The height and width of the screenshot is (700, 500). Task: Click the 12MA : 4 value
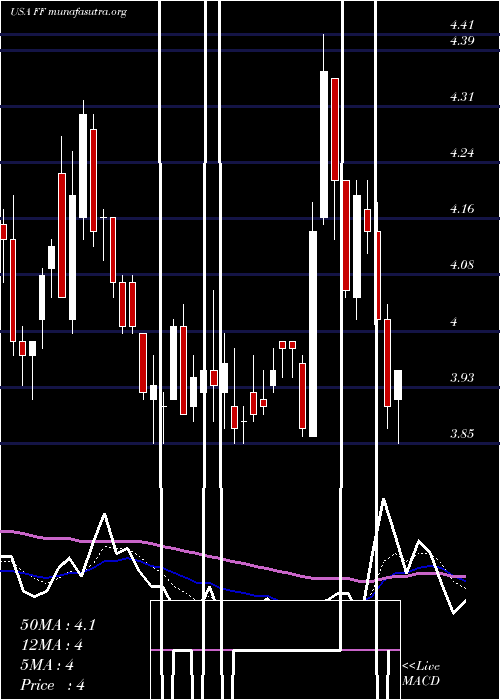click(52, 645)
